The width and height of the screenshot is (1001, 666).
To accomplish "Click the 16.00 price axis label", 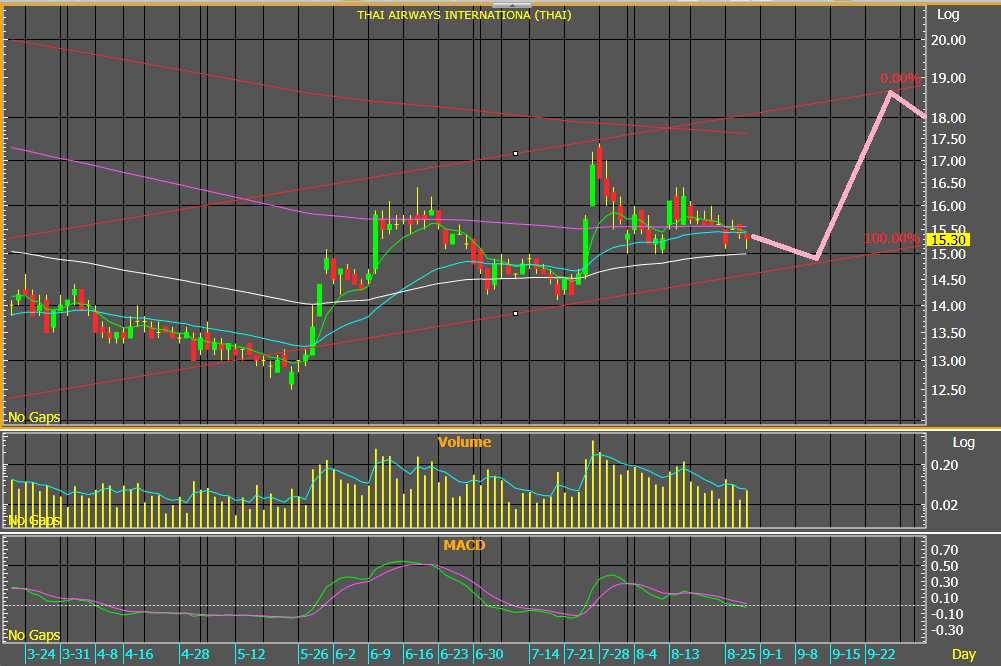I will [x=948, y=206].
